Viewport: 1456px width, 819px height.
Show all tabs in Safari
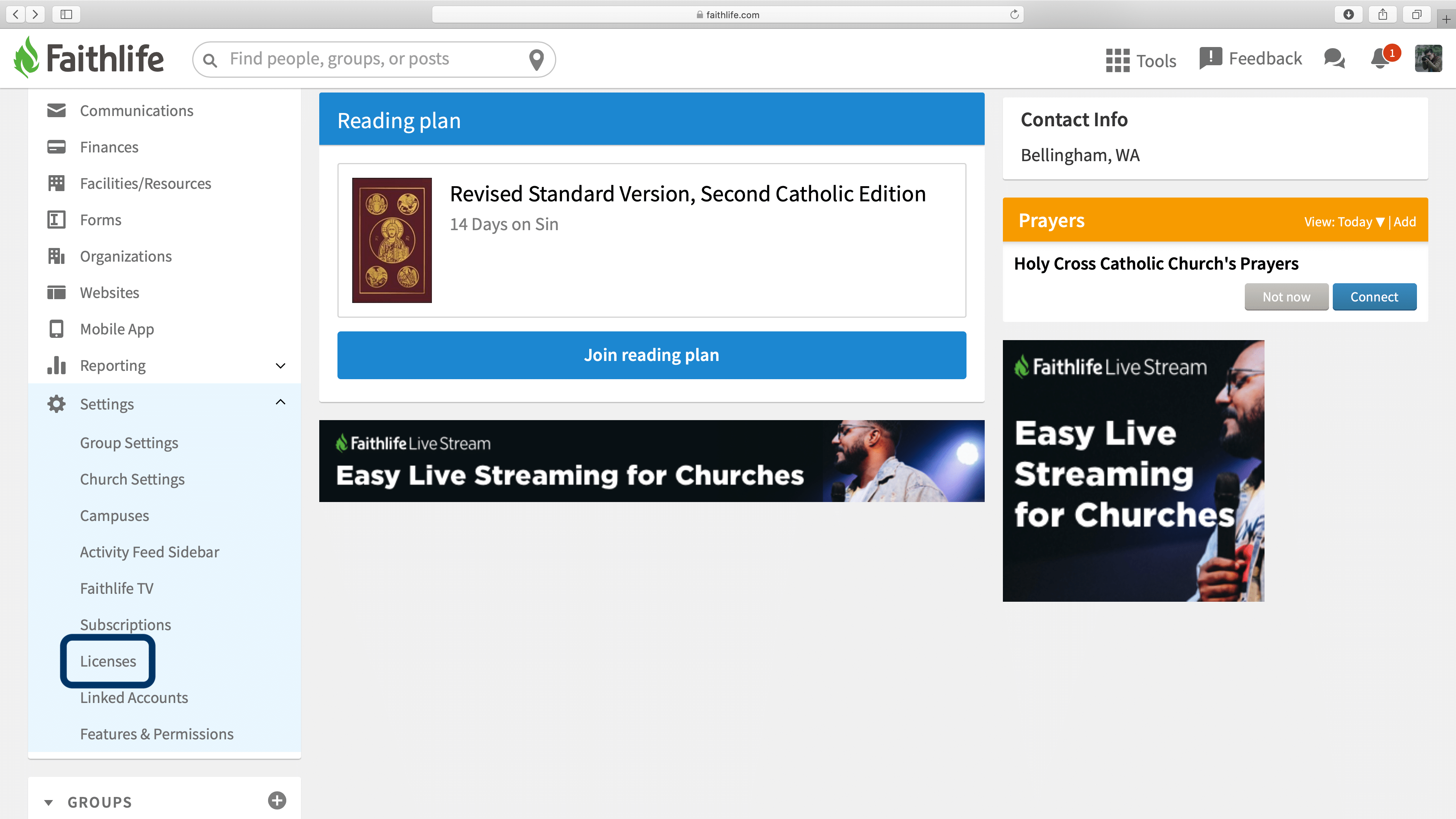1417,14
